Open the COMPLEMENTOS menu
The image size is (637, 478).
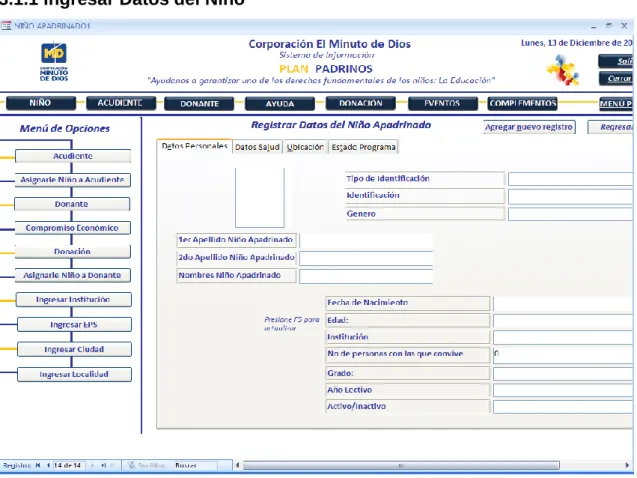[522, 103]
